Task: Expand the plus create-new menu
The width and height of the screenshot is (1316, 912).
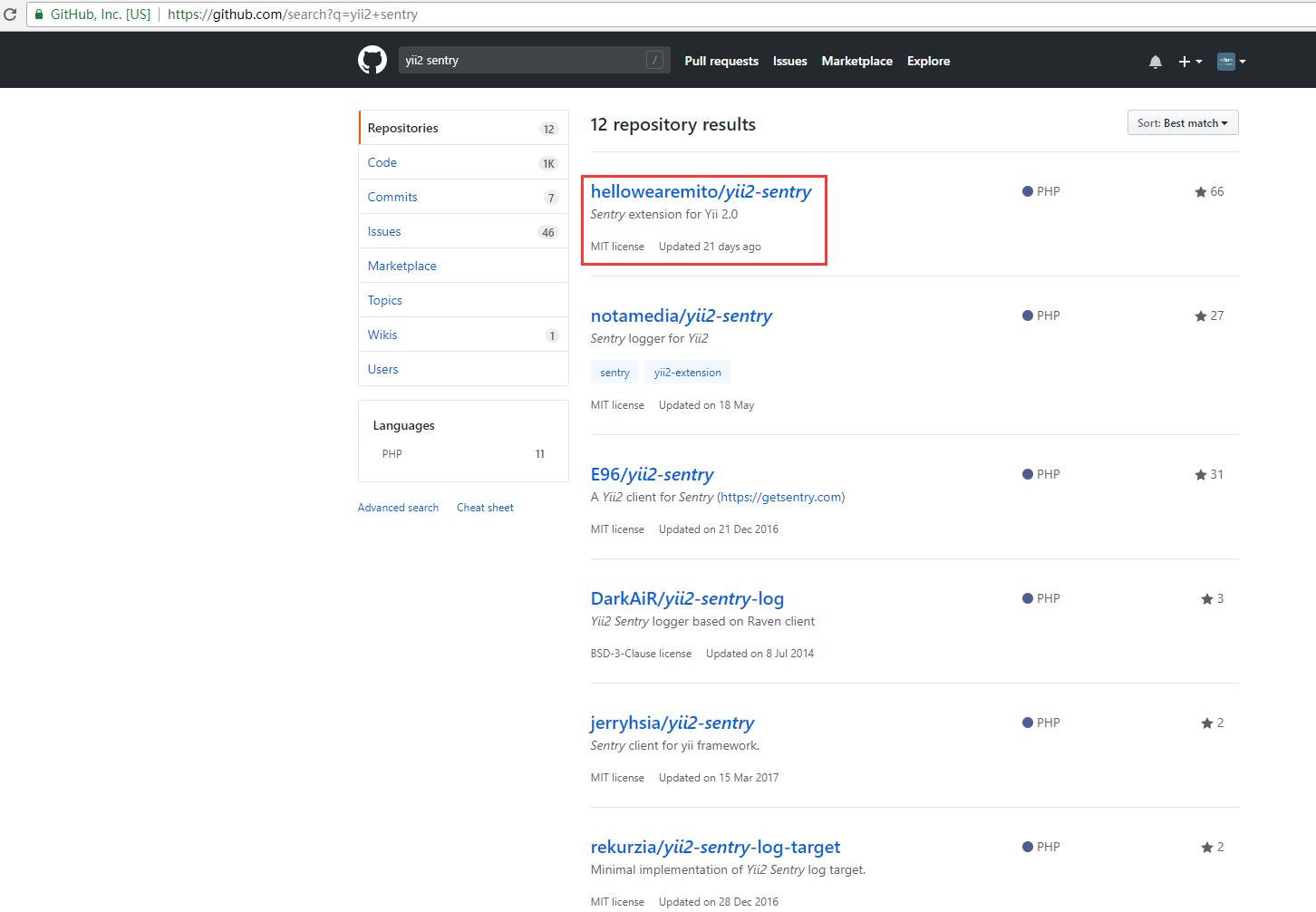Action: click(1189, 62)
